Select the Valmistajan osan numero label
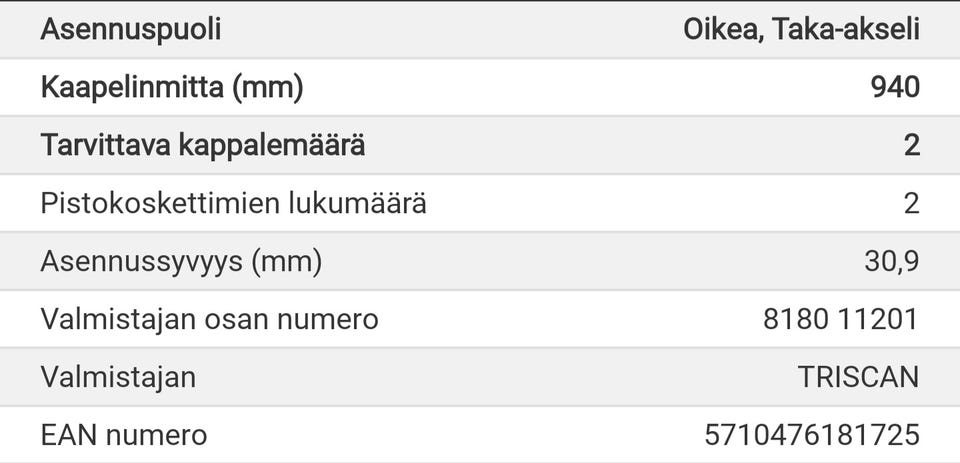 coord(209,319)
